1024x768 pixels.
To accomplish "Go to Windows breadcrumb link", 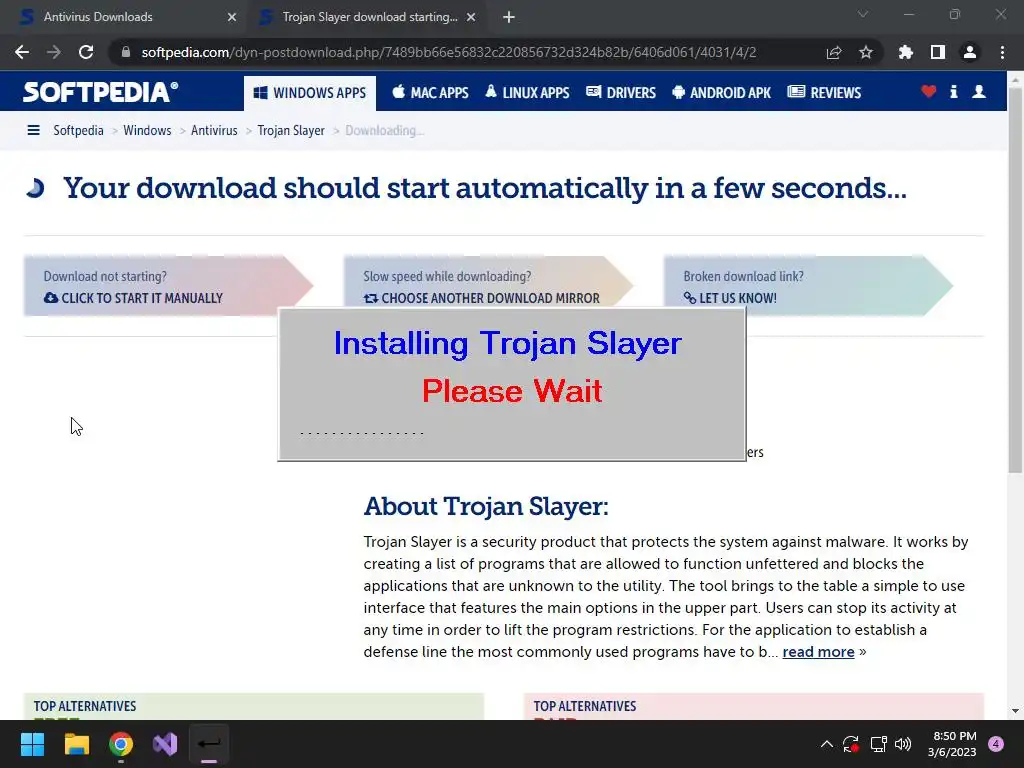I will (147, 131).
